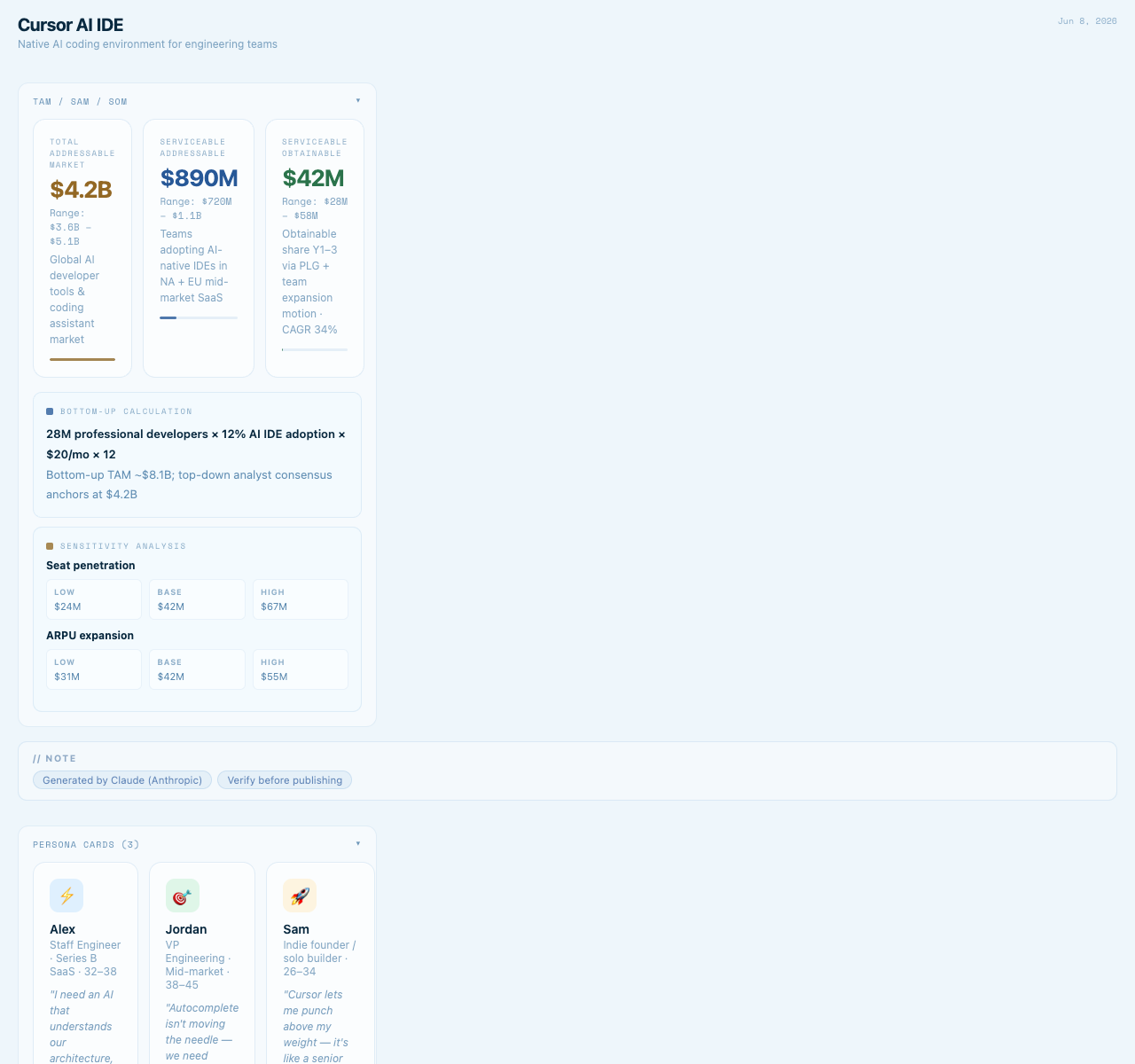Click the PERSONA CARDS (3) header label
This screenshot has width=1135, height=1064.
86,844
